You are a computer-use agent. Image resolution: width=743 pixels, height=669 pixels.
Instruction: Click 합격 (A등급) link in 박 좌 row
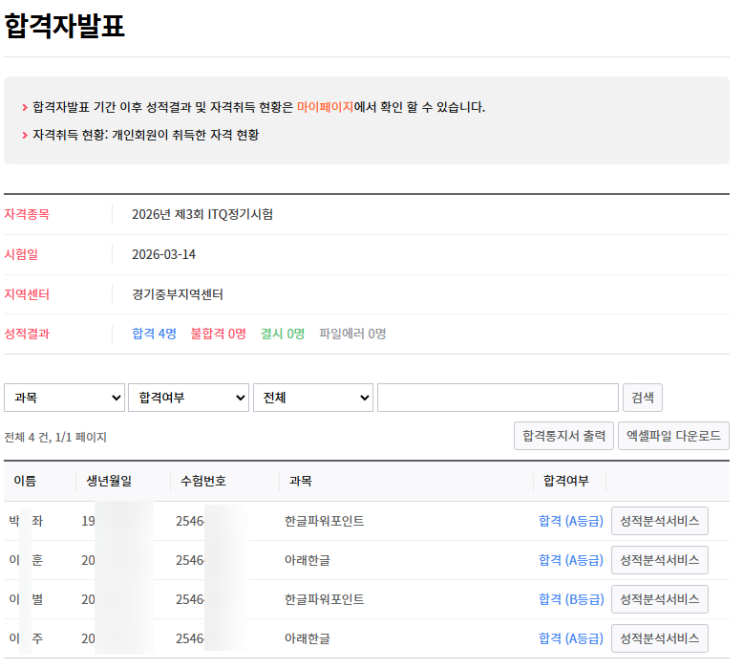[570, 521]
